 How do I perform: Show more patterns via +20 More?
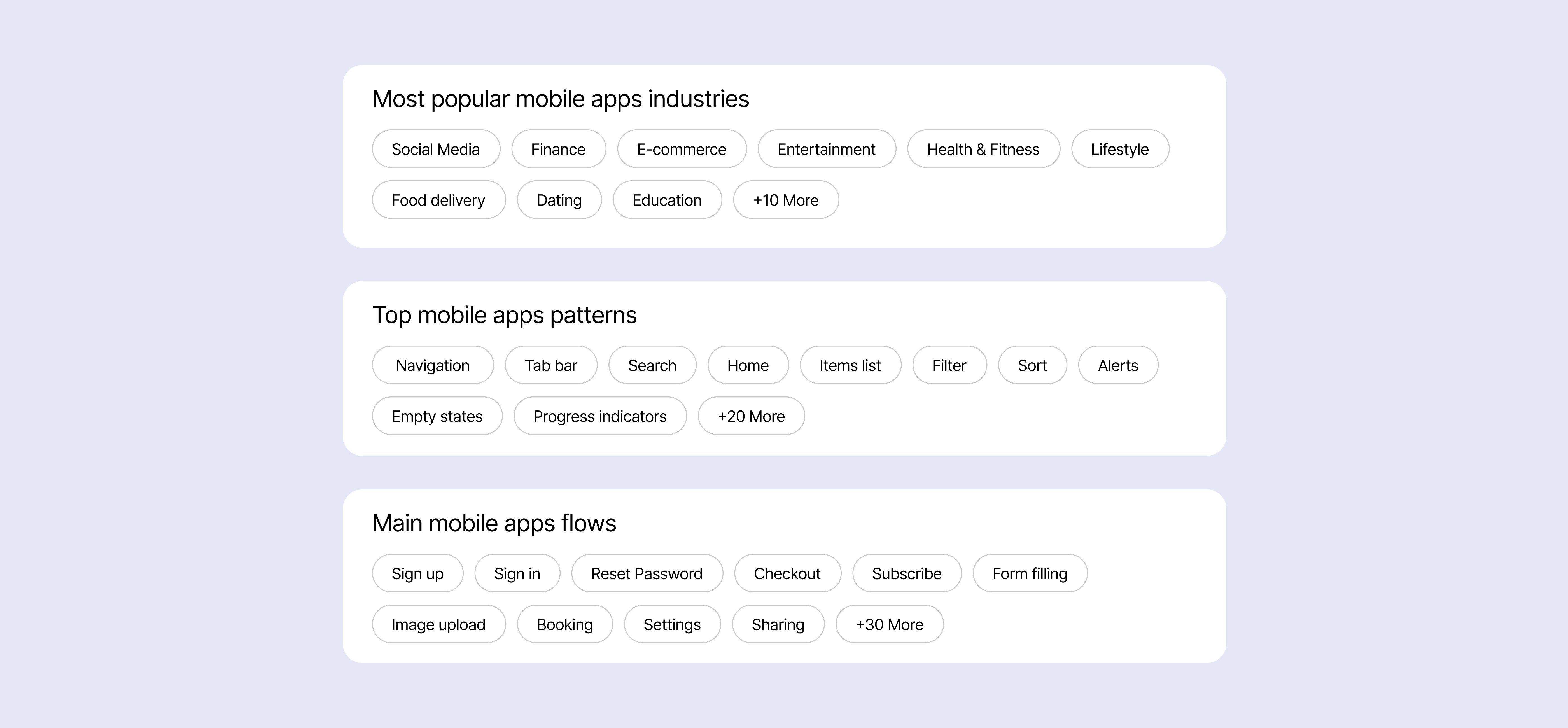[751, 416]
